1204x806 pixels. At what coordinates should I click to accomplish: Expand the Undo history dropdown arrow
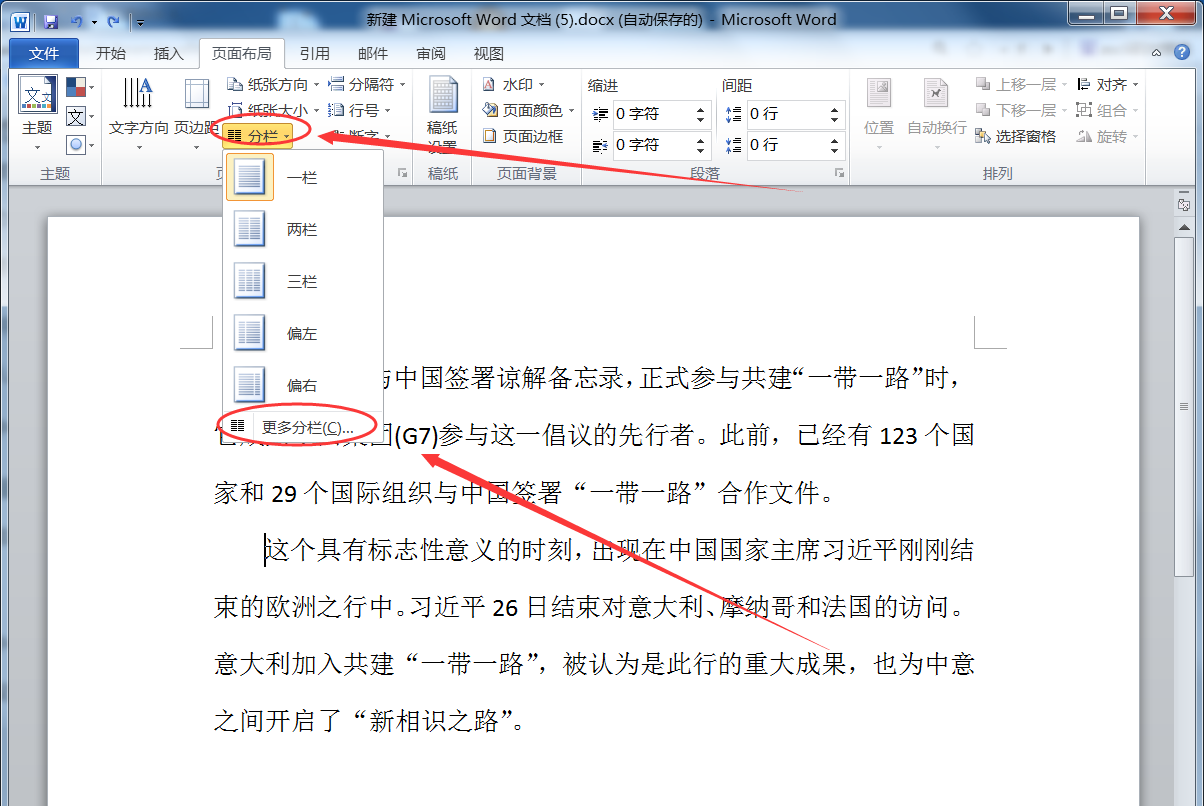point(93,21)
